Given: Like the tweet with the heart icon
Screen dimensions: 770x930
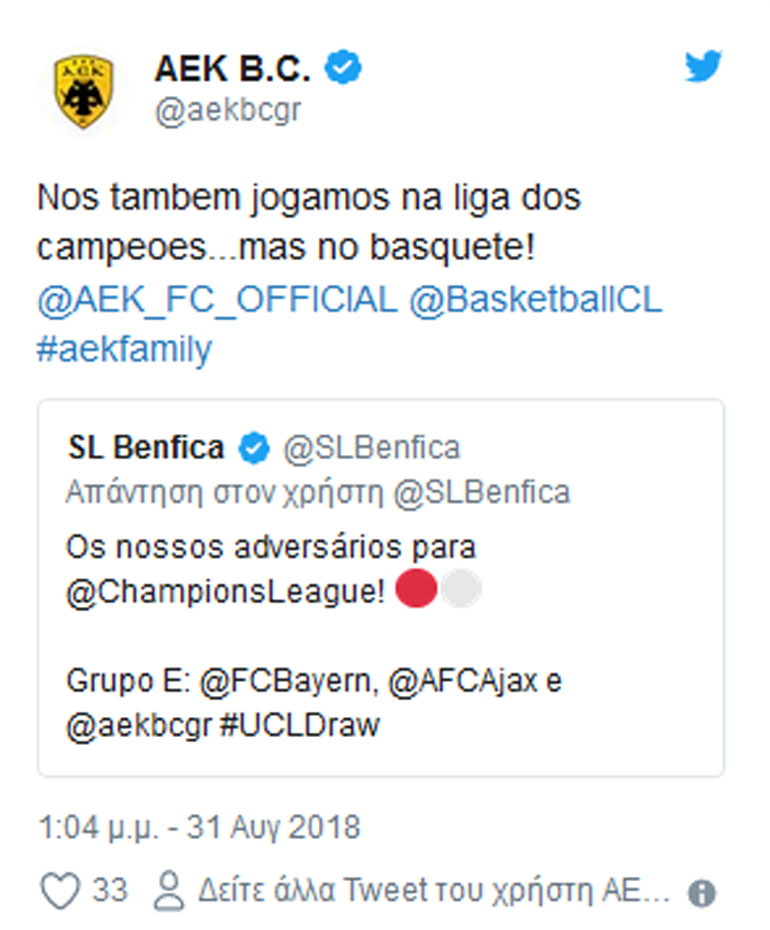Looking at the screenshot, I should coord(59,890).
